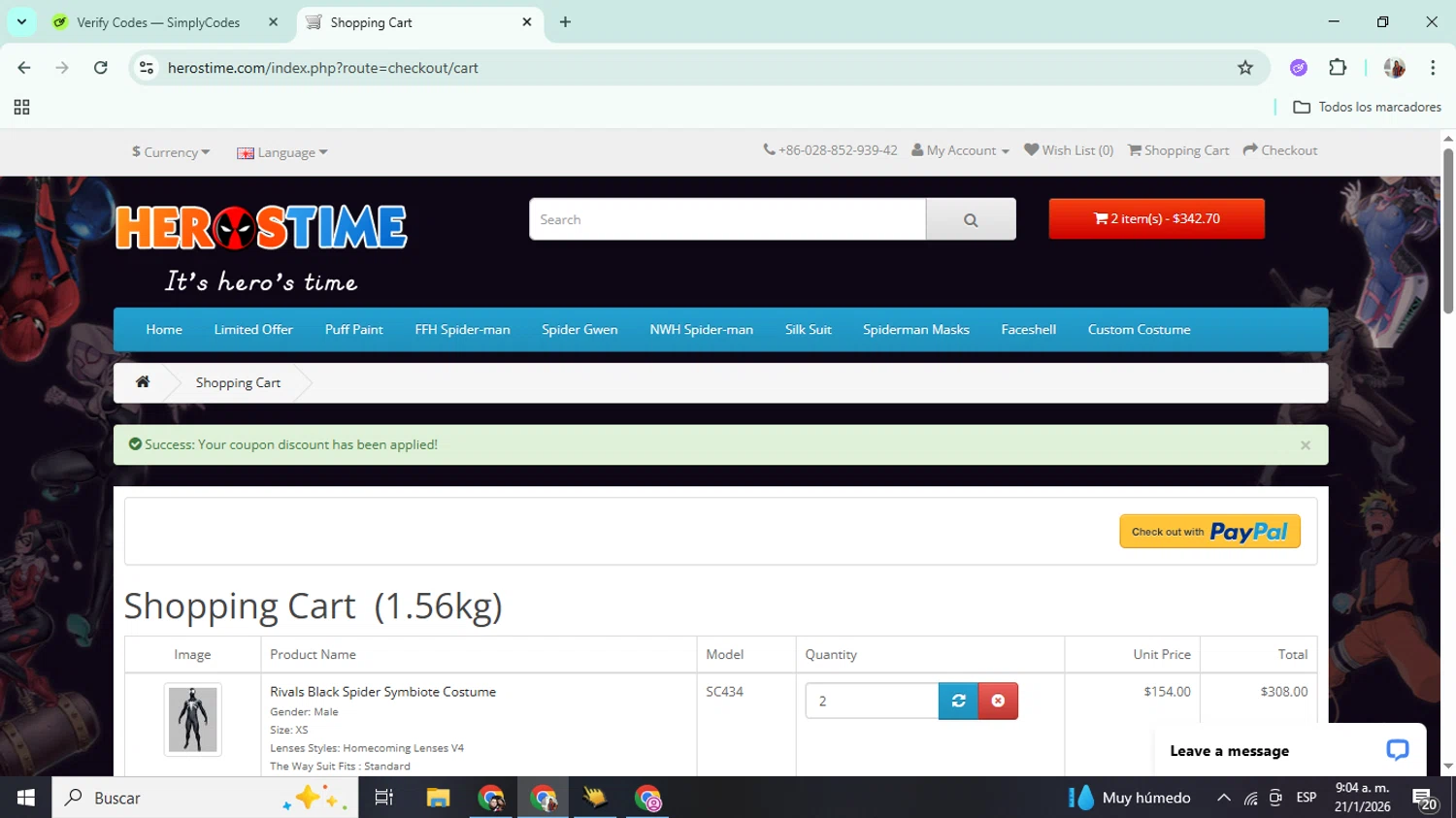Open the Custom Costume category
The width and height of the screenshot is (1456, 818).
(1139, 330)
